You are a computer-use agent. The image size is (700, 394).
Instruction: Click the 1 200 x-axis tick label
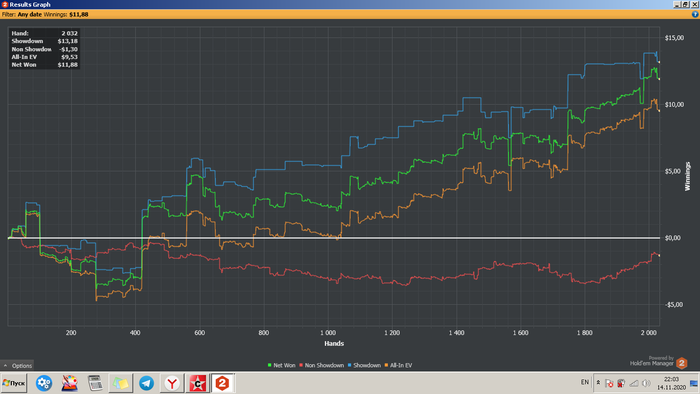click(392, 333)
